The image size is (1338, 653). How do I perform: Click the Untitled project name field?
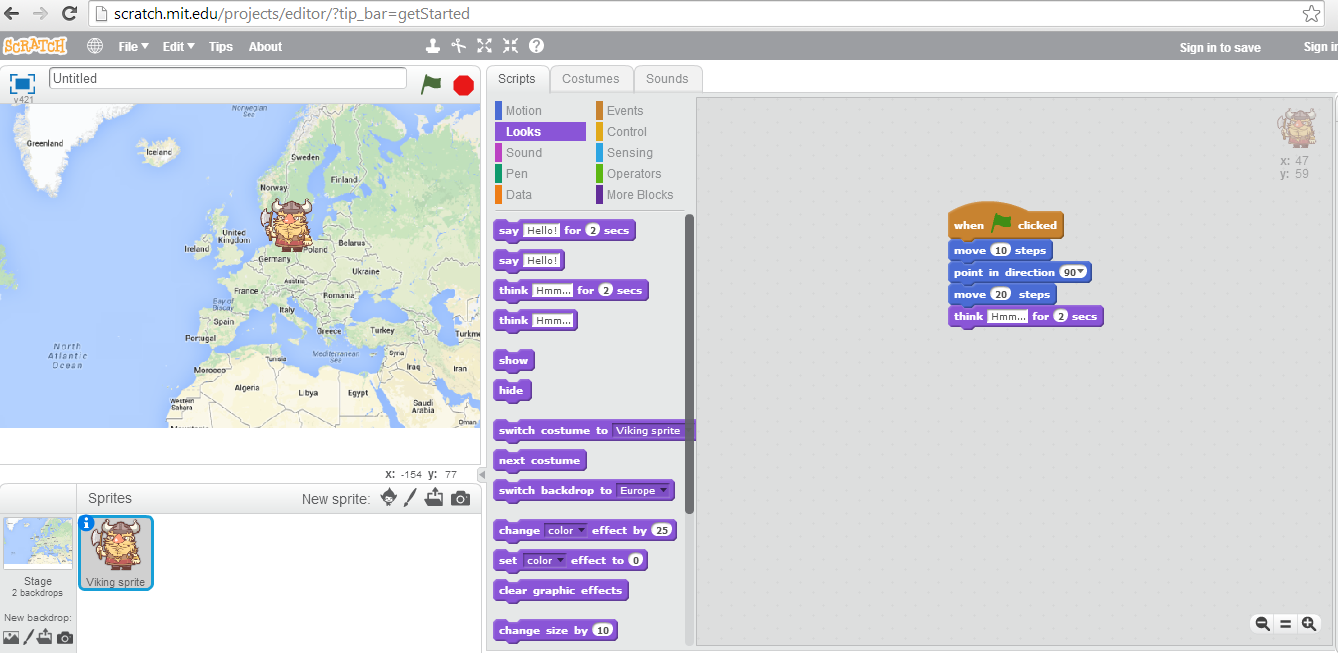[x=225, y=77]
